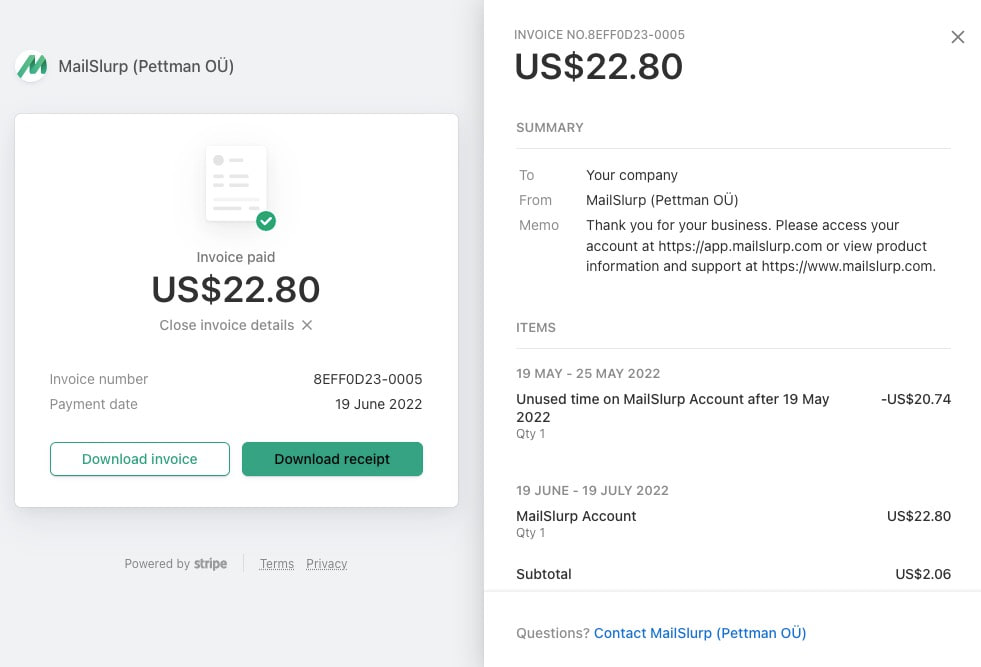Screen dimensions: 981x667
Task: Select the SUMMARY section header
Action: tap(549, 127)
